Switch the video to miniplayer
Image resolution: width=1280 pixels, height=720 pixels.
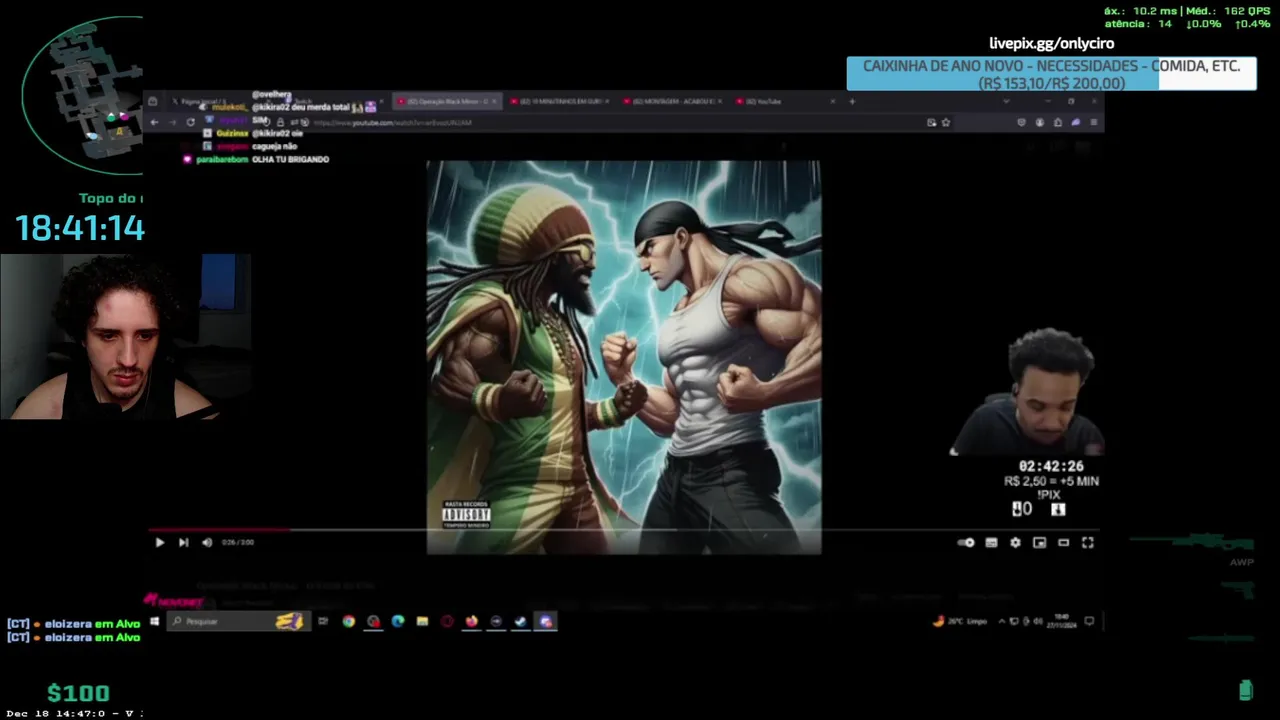(x=1039, y=542)
